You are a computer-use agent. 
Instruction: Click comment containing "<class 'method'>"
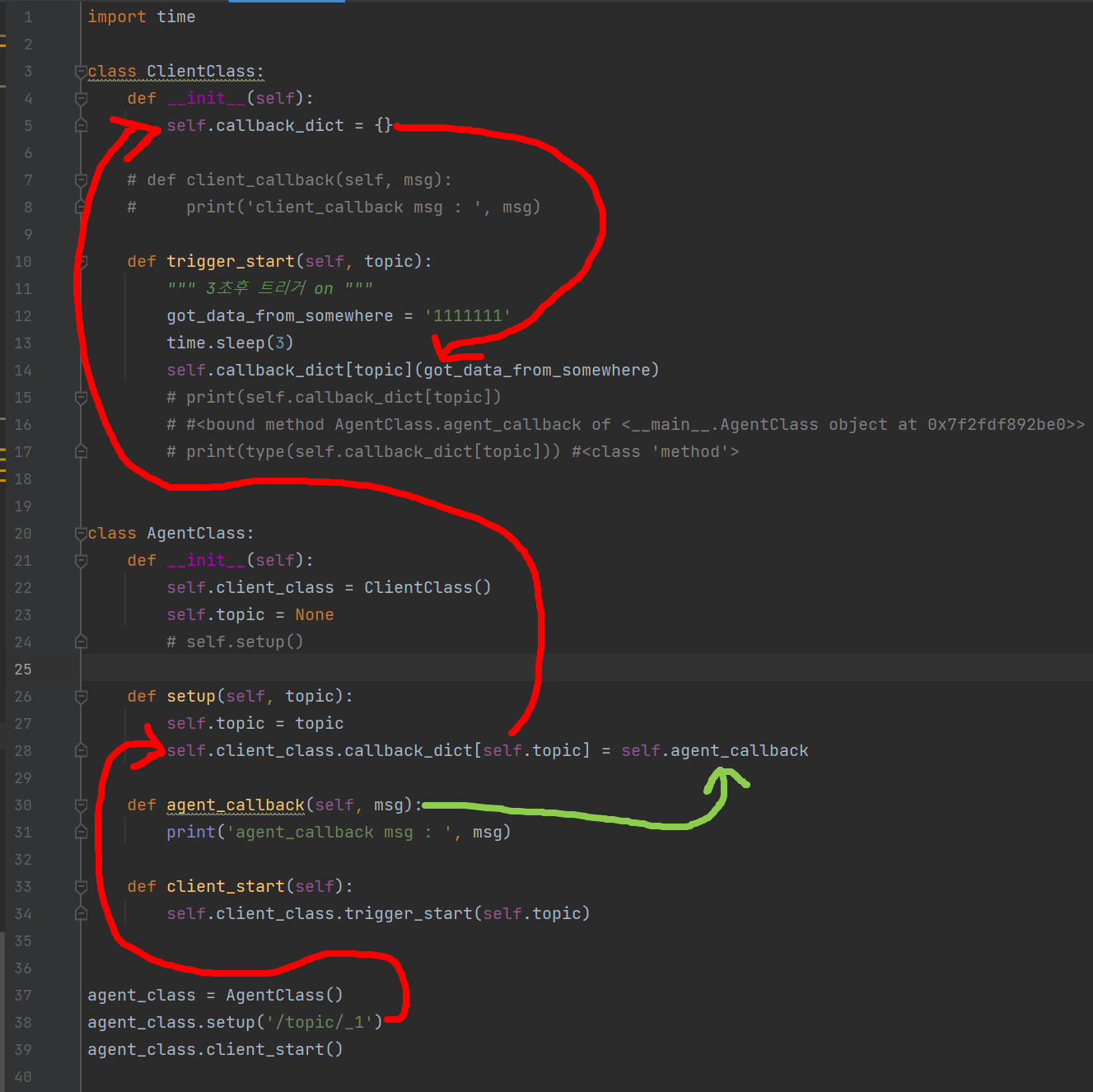point(453,452)
